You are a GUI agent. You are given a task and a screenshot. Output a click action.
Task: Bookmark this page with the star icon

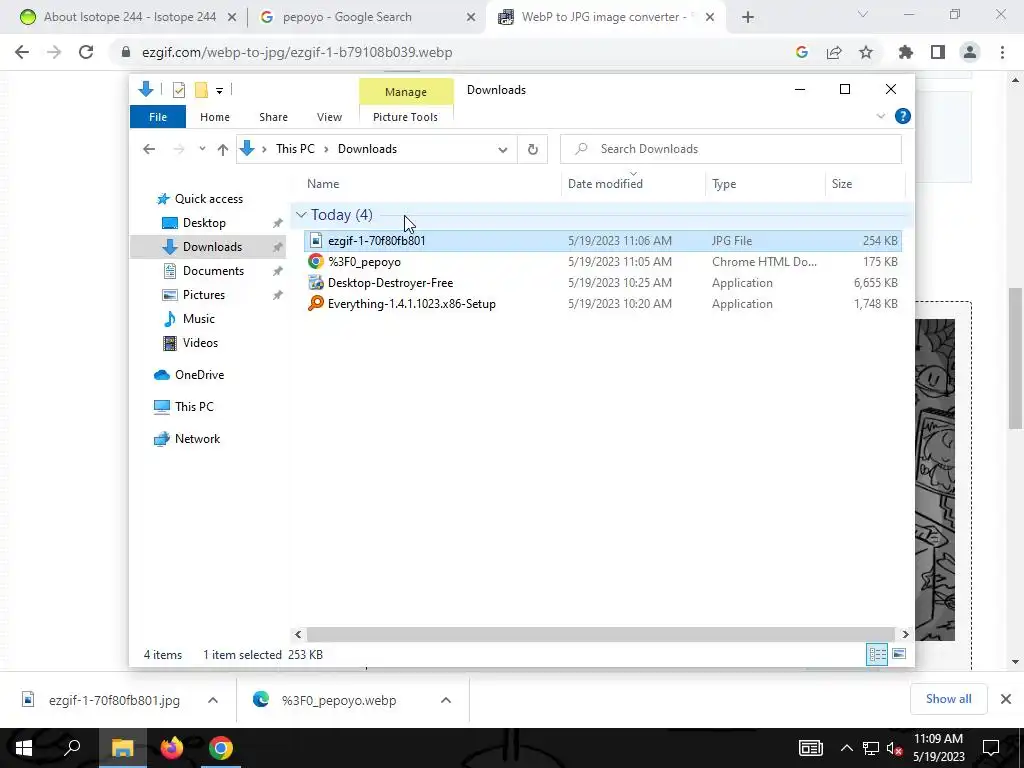click(866, 52)
